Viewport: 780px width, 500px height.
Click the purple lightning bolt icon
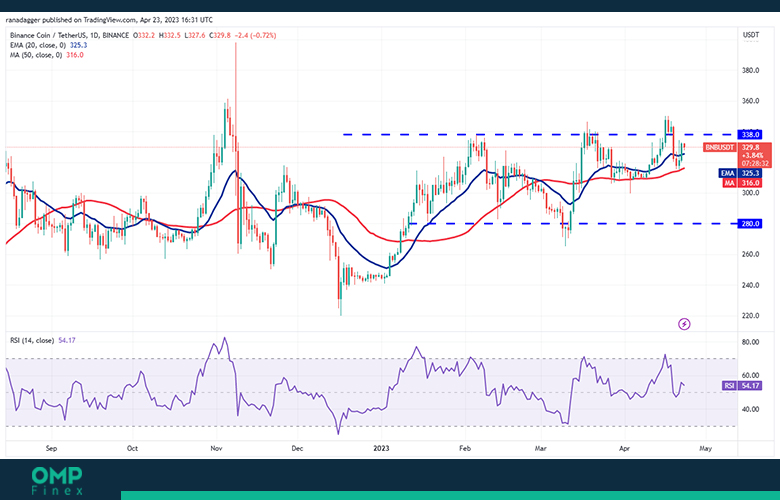[684, 324]
